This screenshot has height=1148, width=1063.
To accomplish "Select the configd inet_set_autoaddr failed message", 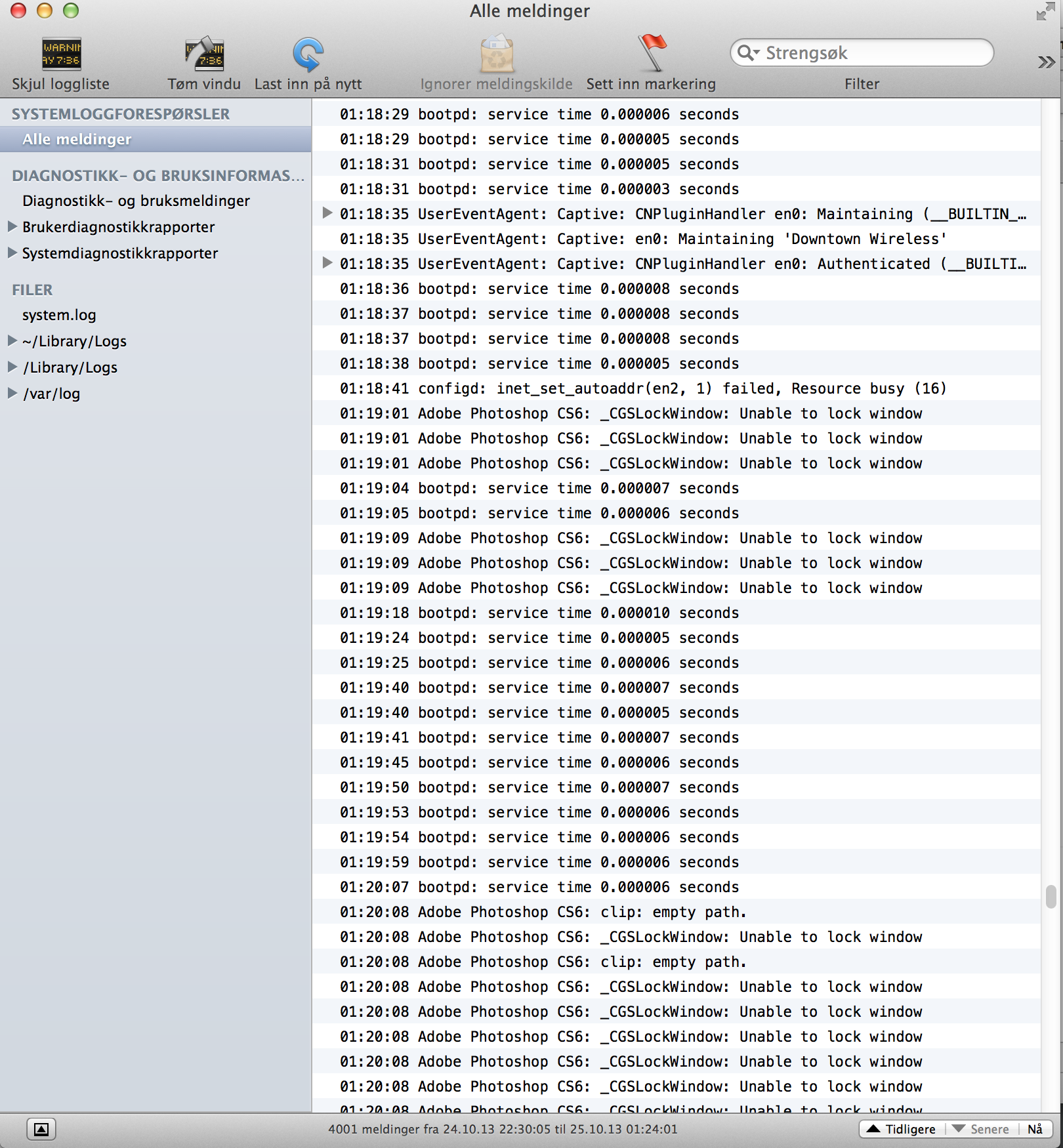I will click(677, 388).
